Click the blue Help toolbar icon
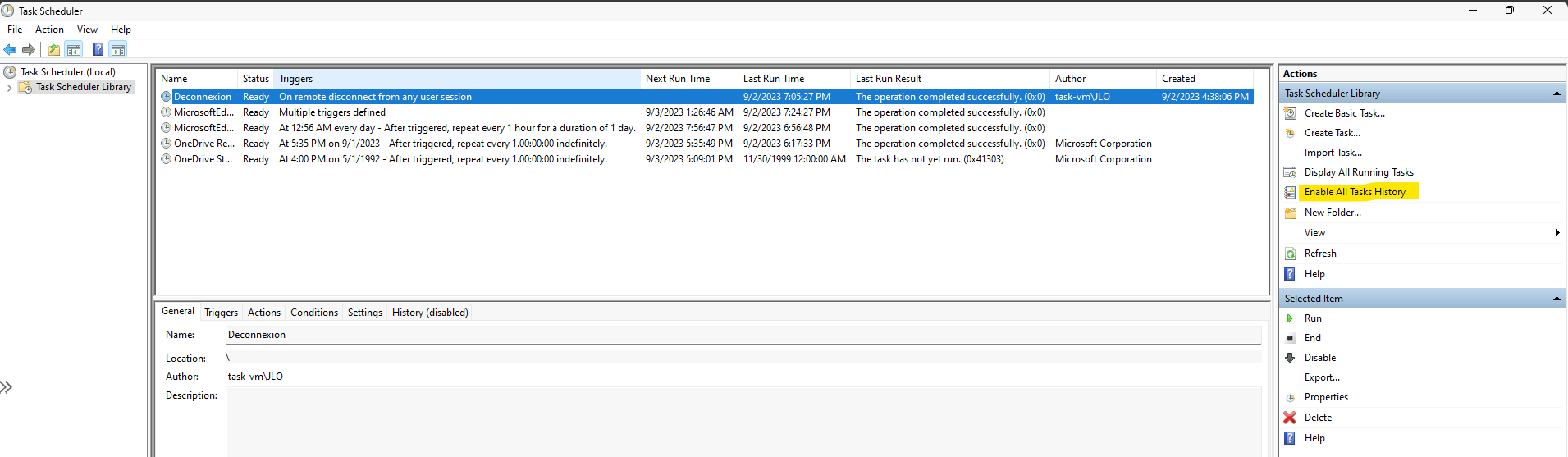Viewport: 1568px width, 457px height. pos(98,49)
